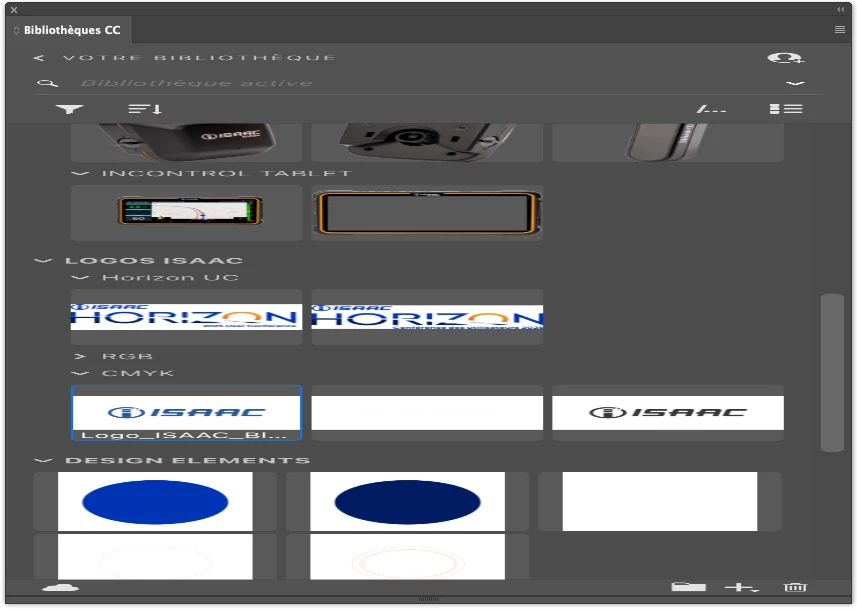Click the search magnifier icon

pos(47,83)
